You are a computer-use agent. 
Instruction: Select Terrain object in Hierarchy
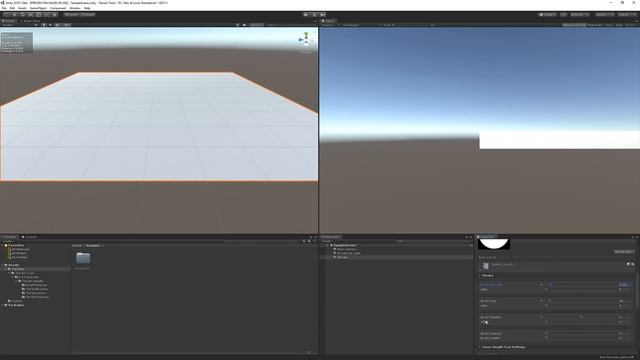(341, 257)
